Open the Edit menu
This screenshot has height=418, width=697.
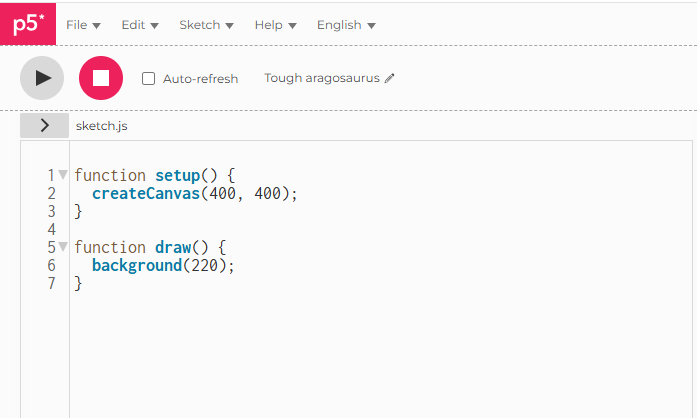pyautogui.click(x=140, y=25)
